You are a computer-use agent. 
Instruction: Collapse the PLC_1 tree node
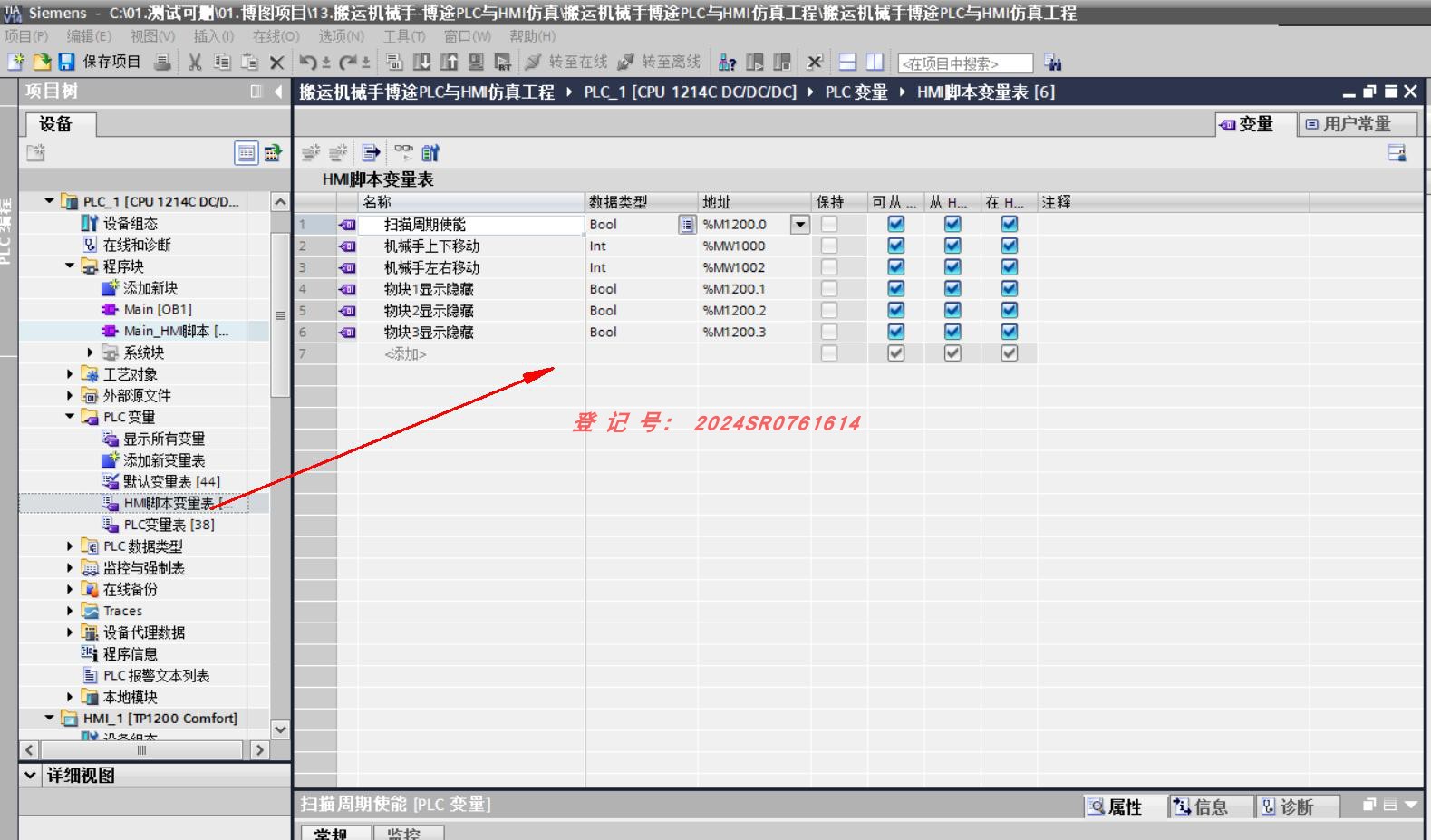coord(49,201)
